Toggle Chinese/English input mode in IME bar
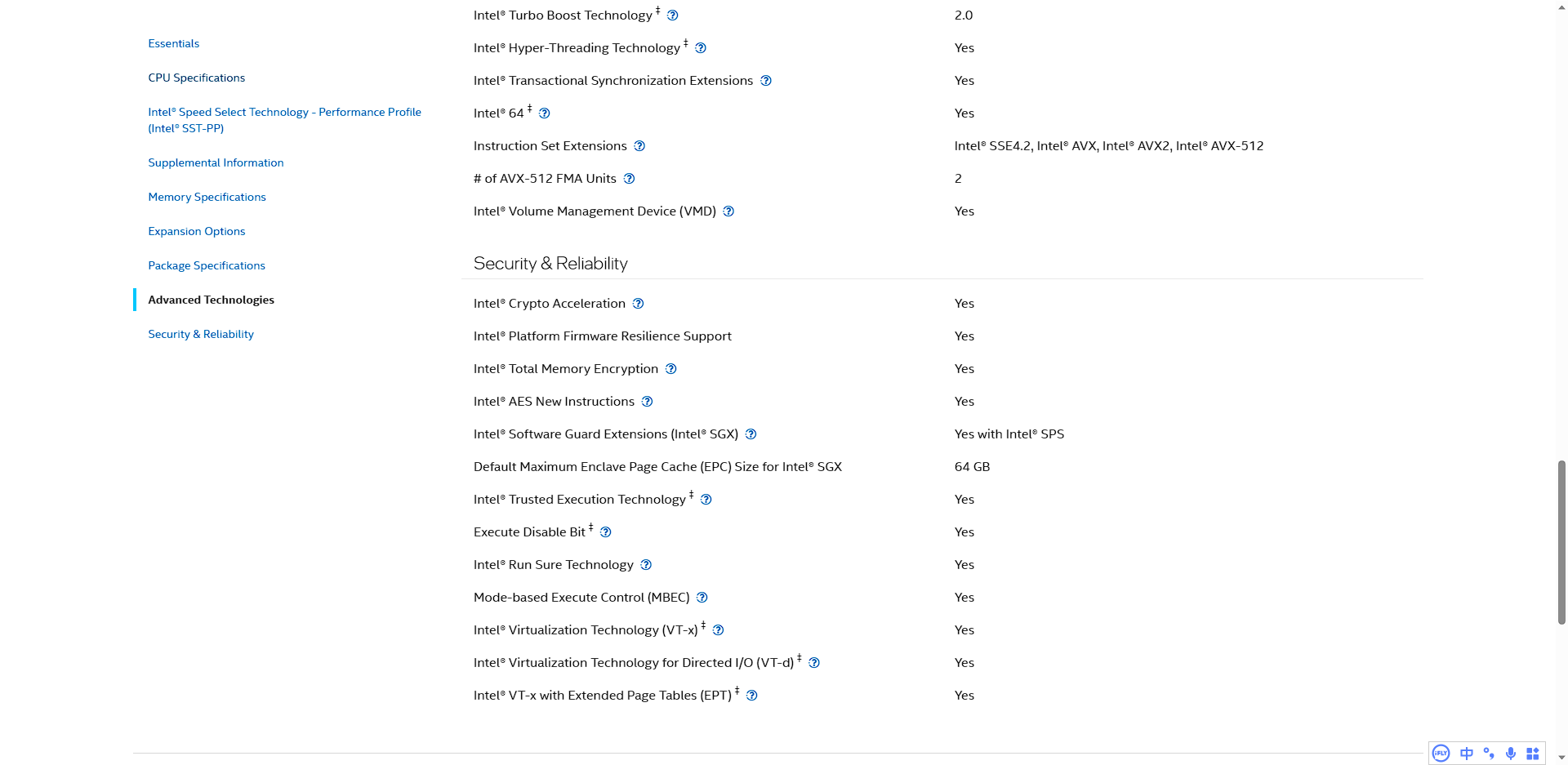1568x765 pixels. [x=1467, y=754]
